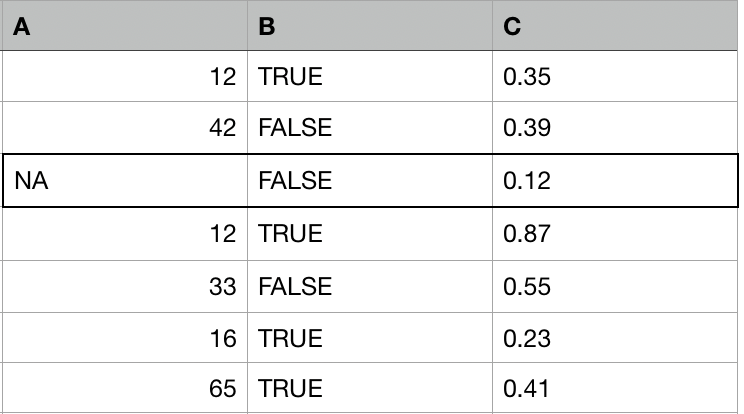Select the cell showing 0.23
Image resolution: width=744 pixels, height=414 pixels.
(x=615, y=338)
